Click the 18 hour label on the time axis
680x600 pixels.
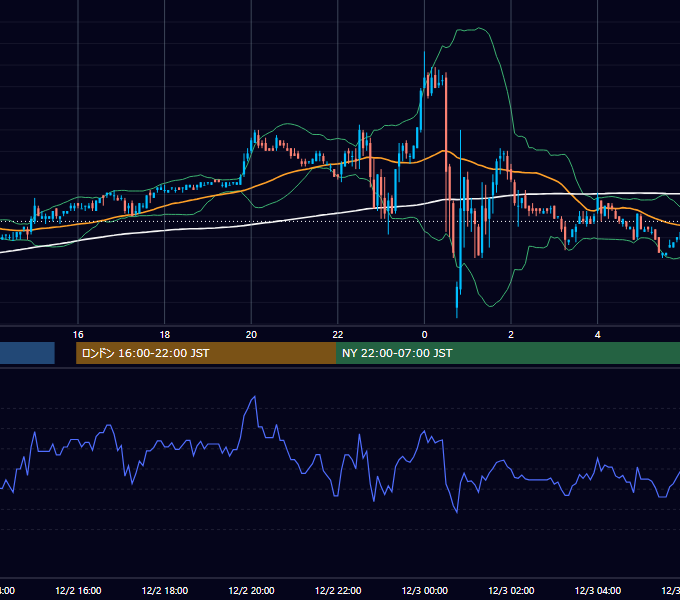pos(165,335)
